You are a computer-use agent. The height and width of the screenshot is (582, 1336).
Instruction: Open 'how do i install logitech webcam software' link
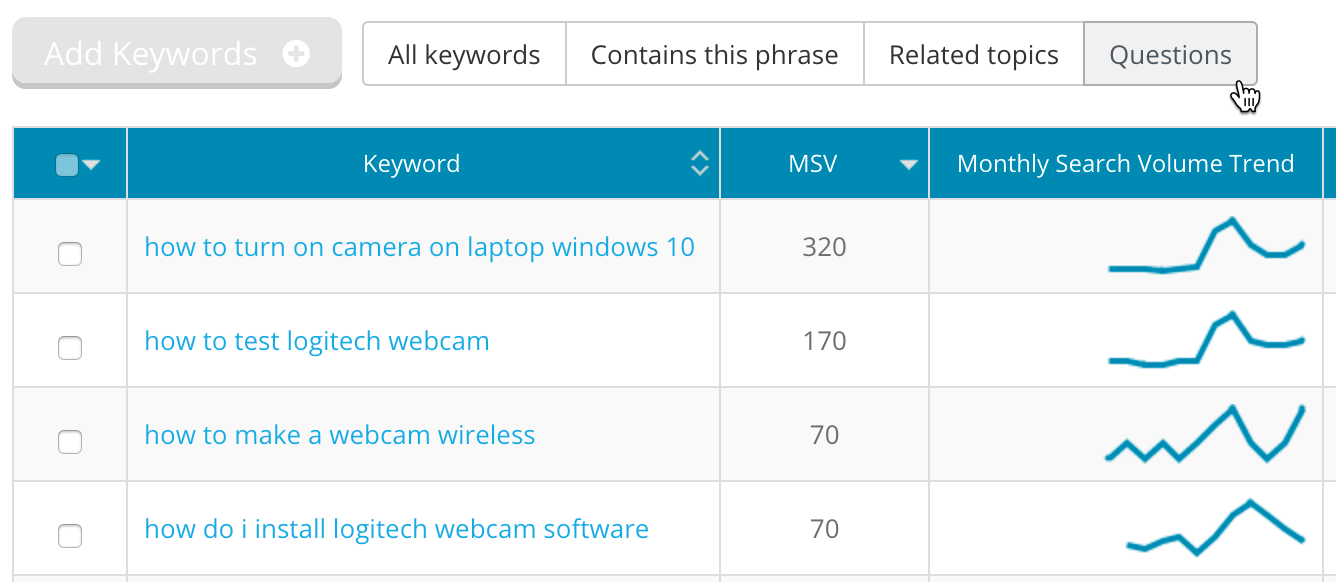(x=396, y=529)
